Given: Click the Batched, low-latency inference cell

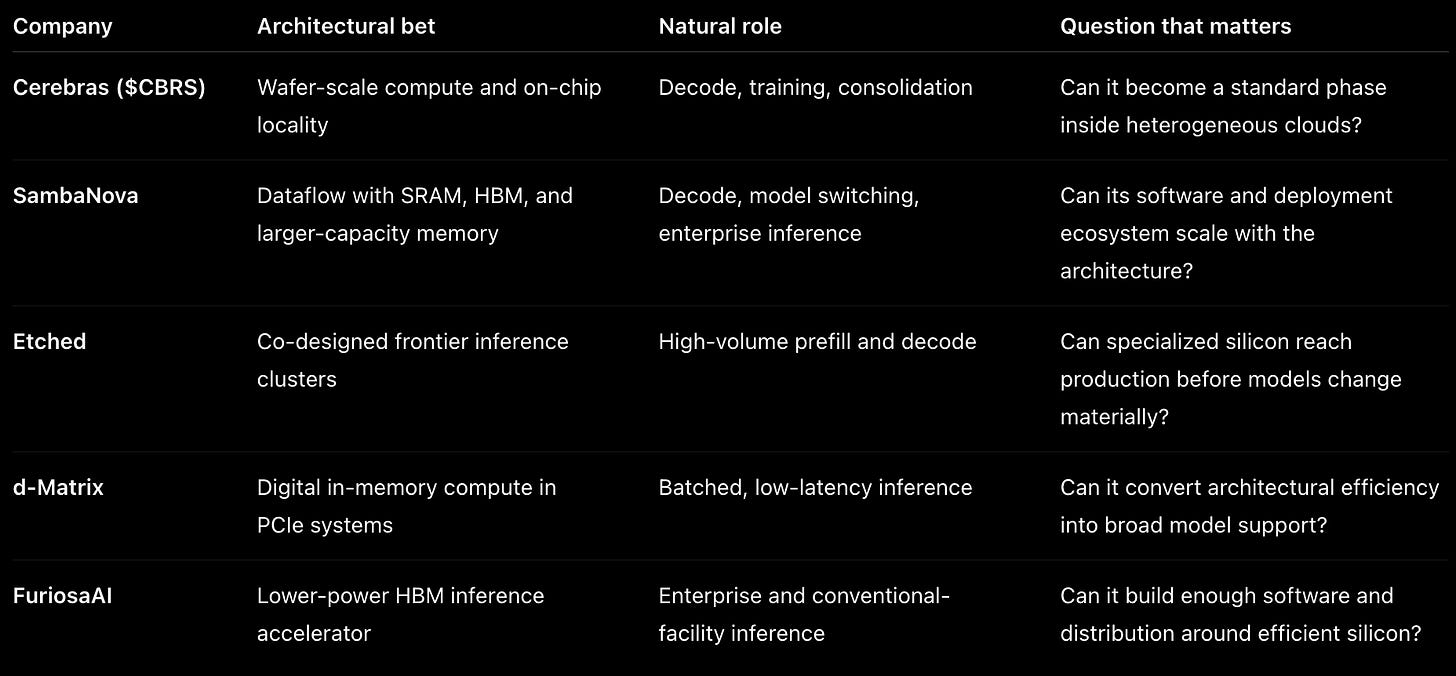Looking at the screenshot, I should (x=816, y=488).
